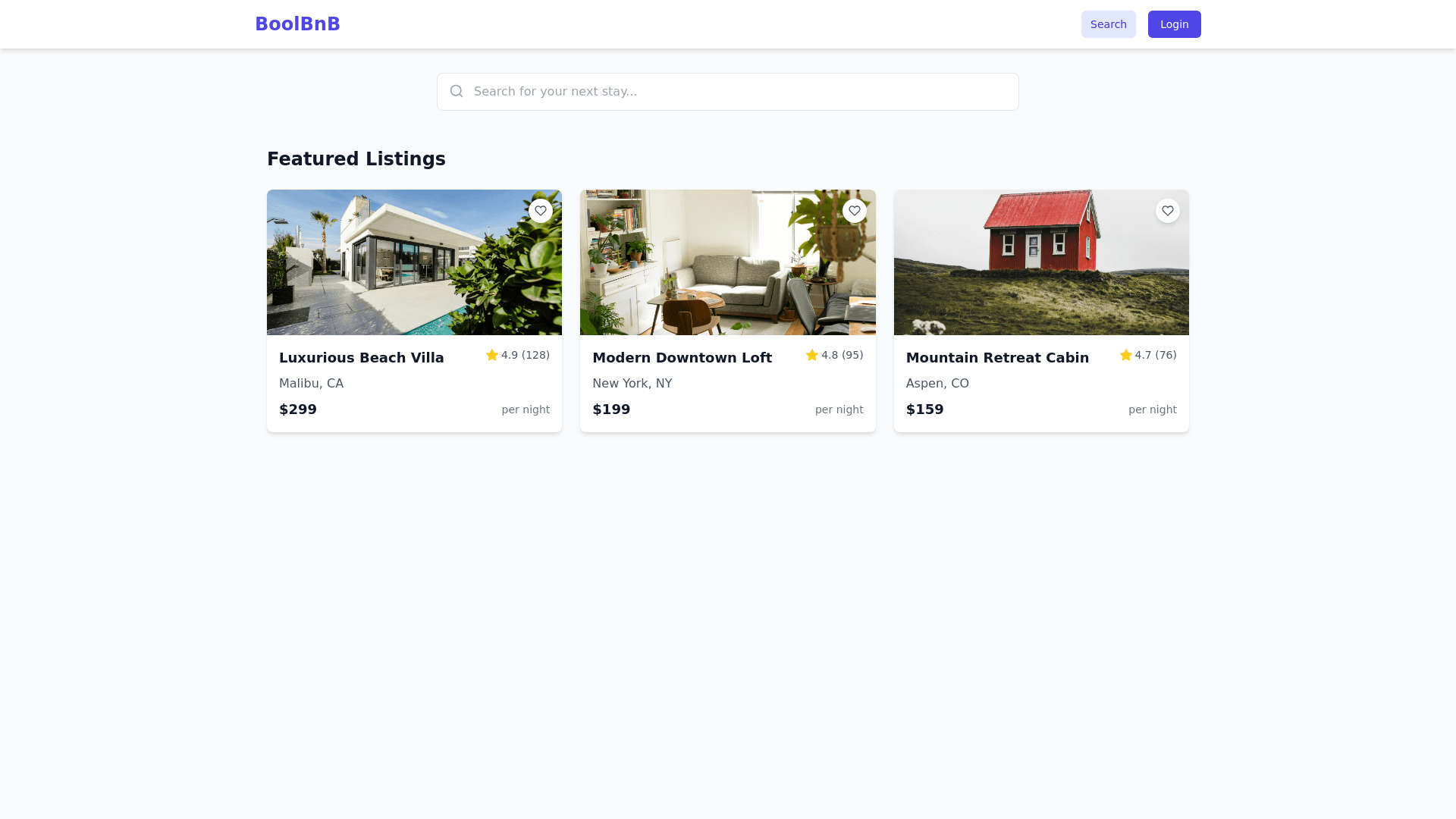Click the magnifying glass search icon
This screenshot has width=1456, height=819.
[457, 92]
